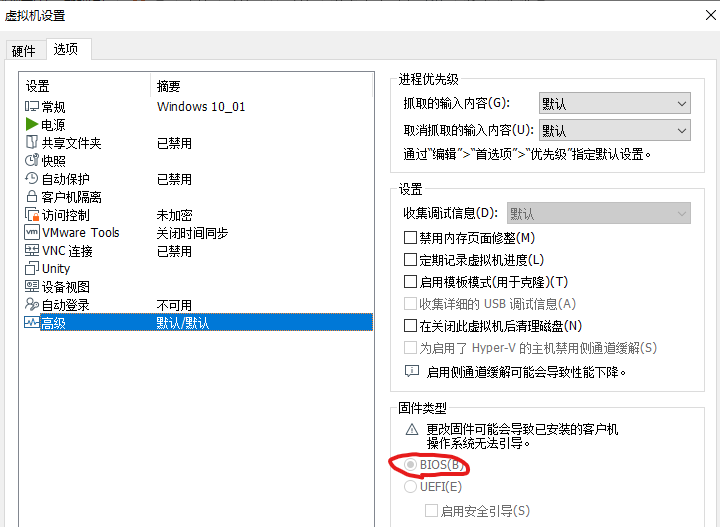Click the 设置 column header
720x527 pixels.
pos(85,86)
